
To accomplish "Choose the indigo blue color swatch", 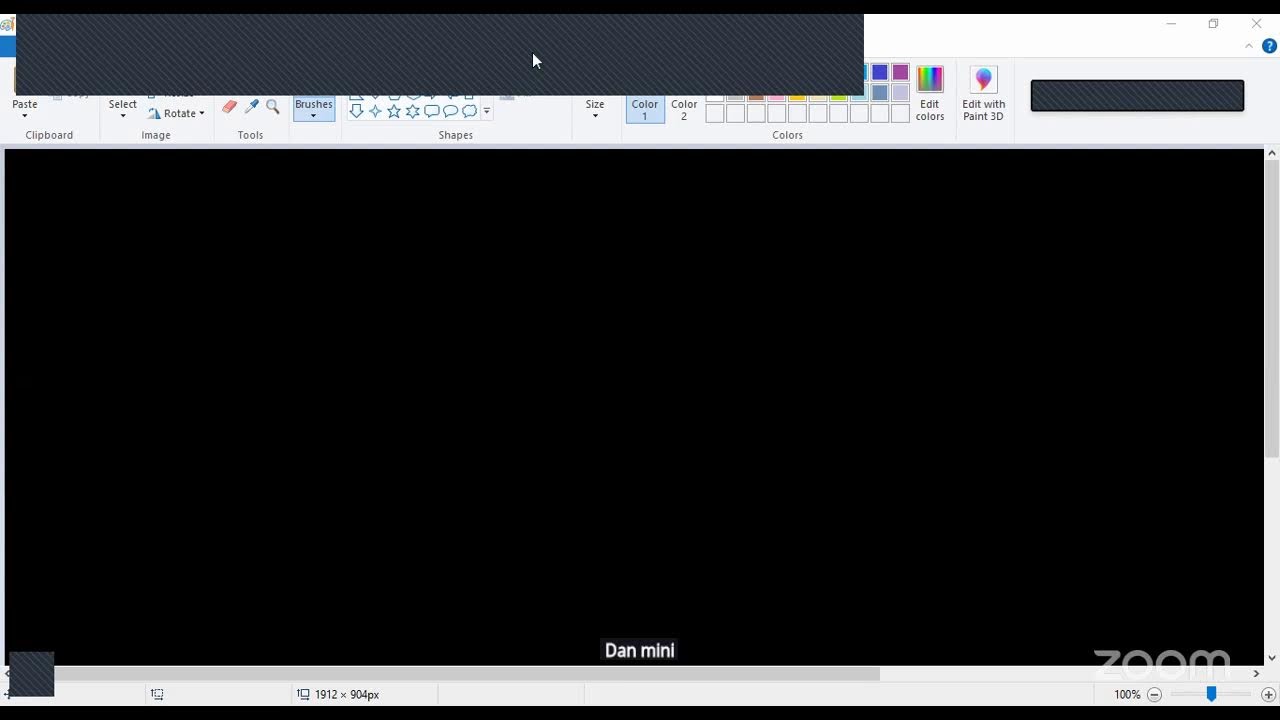I will [880, 72].
